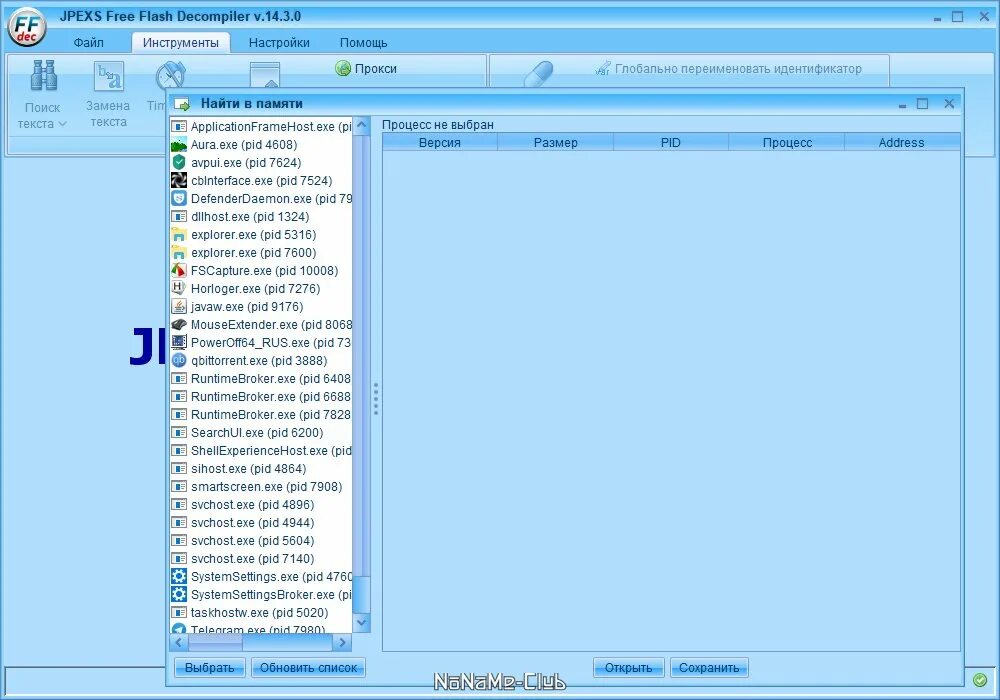Maximize the Найти в памяти window
The image size is (1000, 700).
coord(922,103)
